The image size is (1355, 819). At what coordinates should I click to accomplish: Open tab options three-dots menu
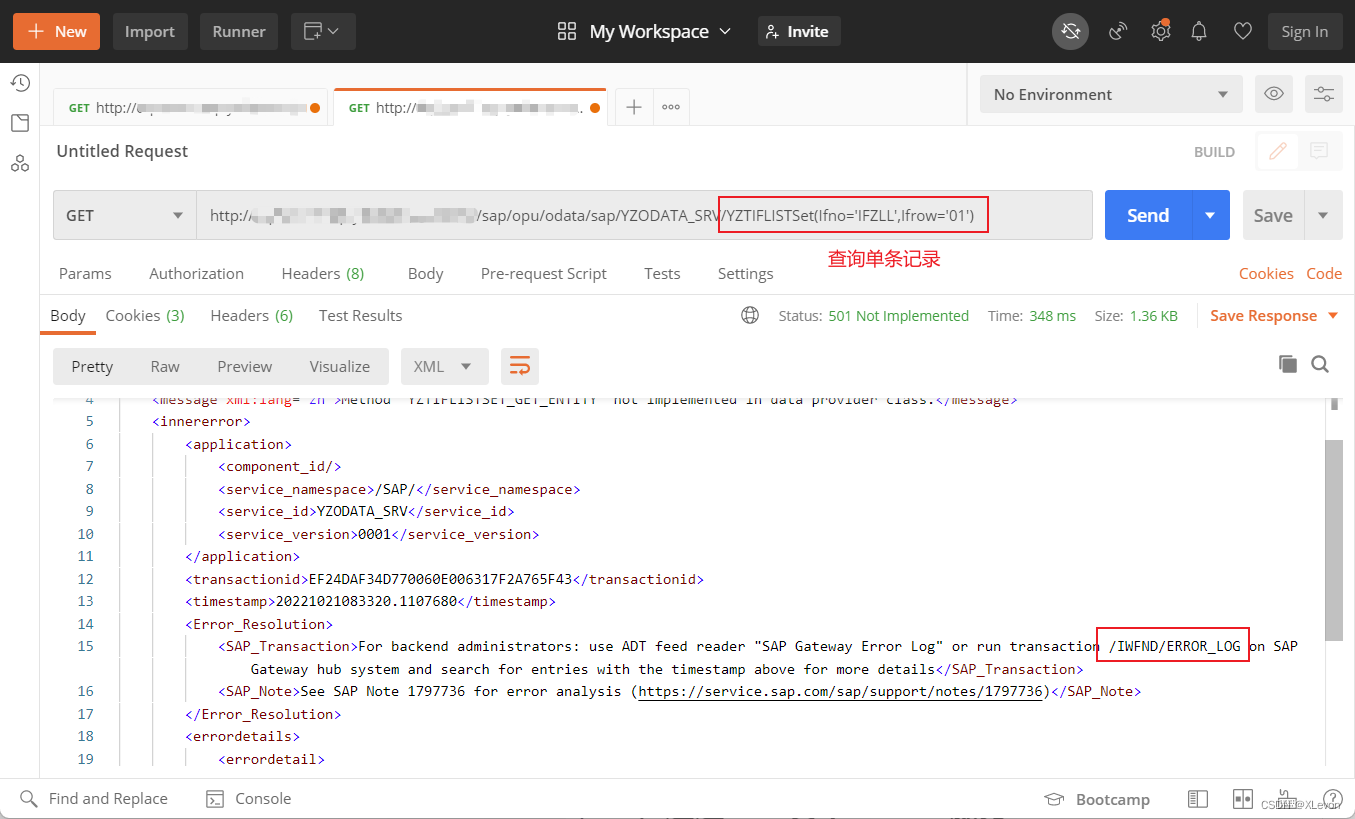671,107
